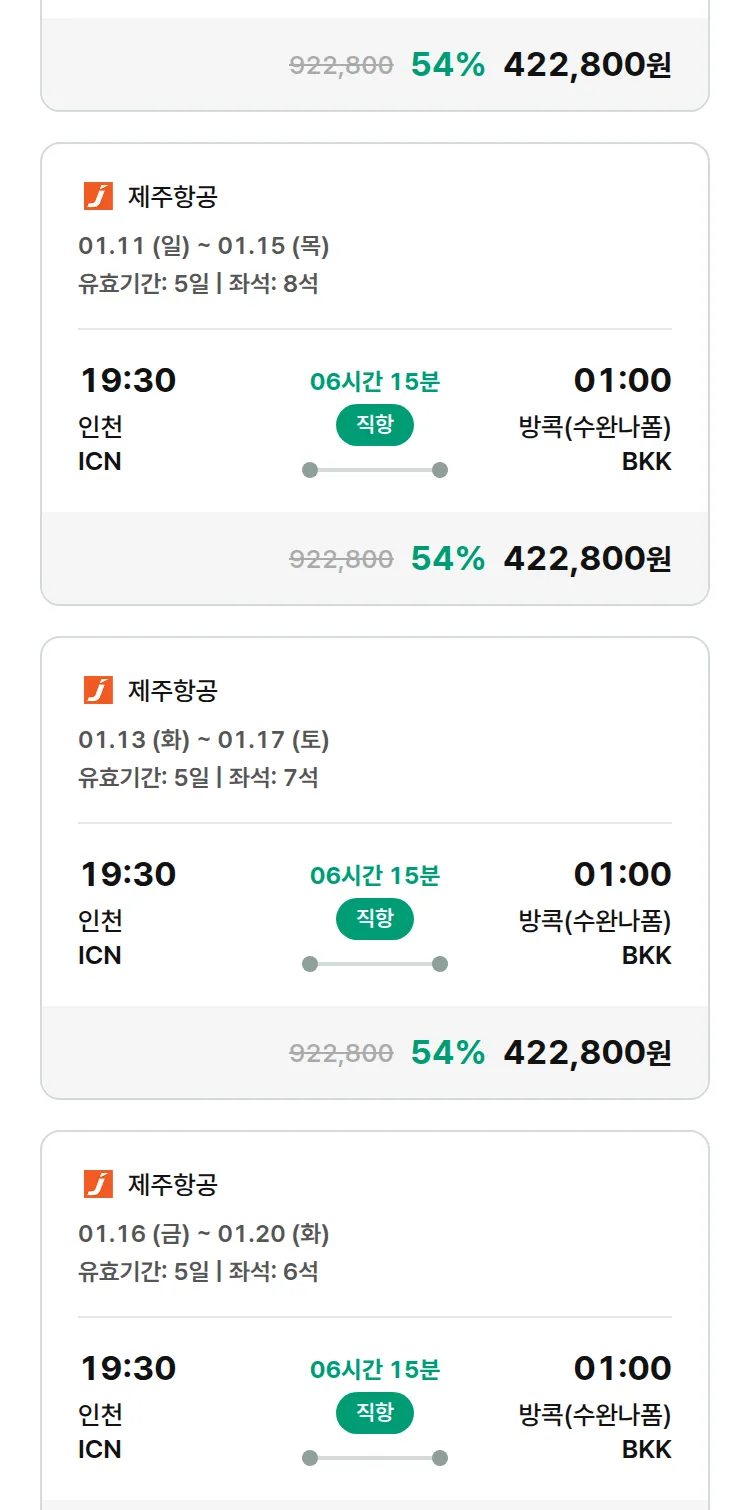This screenshot has height=1510, width=750.
Task: Click the 19:30 departure time on the 01.16 flight
Action: [x=128, y=1368]
